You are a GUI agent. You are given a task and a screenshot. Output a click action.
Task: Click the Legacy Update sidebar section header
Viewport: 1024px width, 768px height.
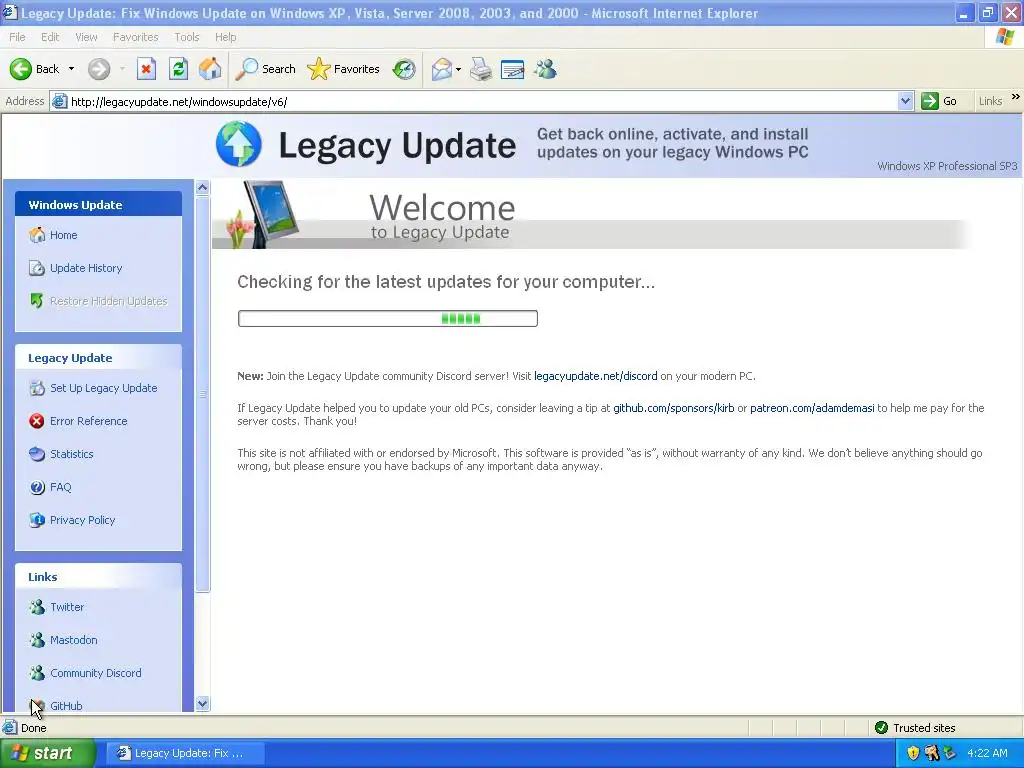click(99, 358)
